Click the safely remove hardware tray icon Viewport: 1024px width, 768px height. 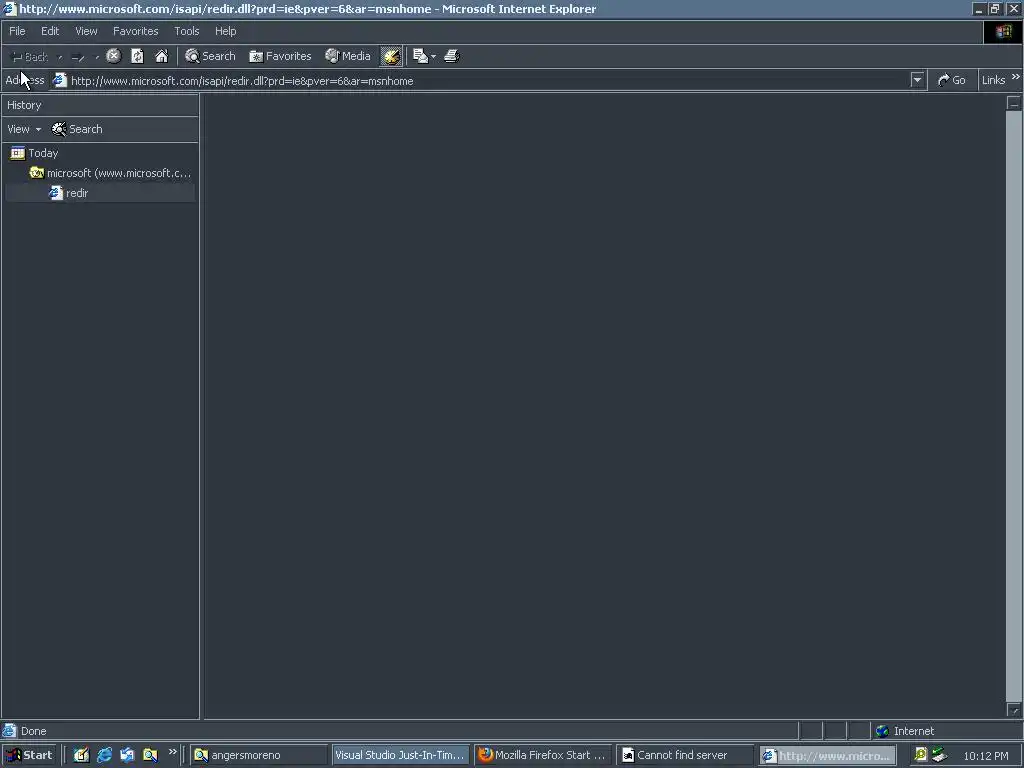[940, 755]
